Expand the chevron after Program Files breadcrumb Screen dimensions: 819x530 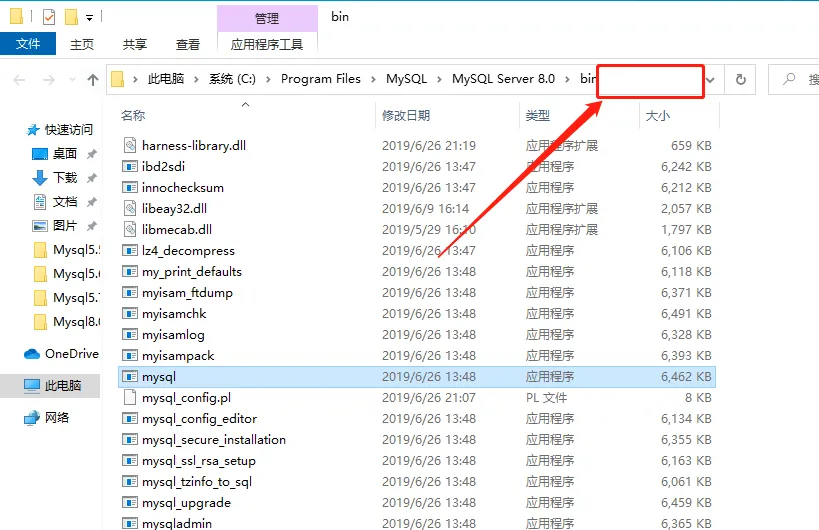(373, 79)
